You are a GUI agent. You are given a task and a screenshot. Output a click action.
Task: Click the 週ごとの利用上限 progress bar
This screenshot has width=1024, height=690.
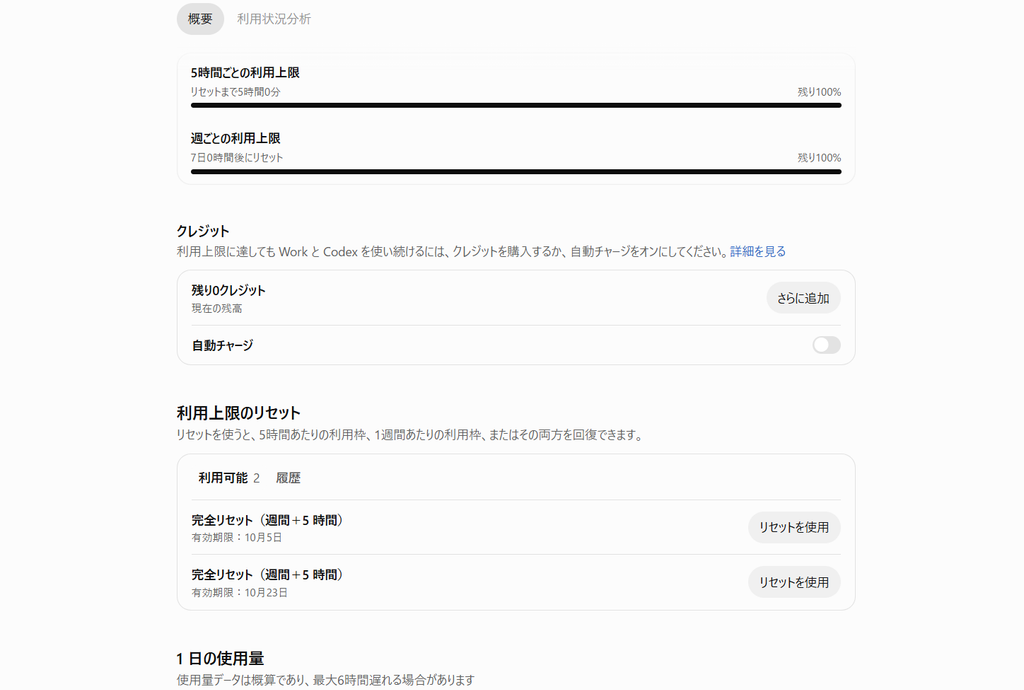point(516,172)
